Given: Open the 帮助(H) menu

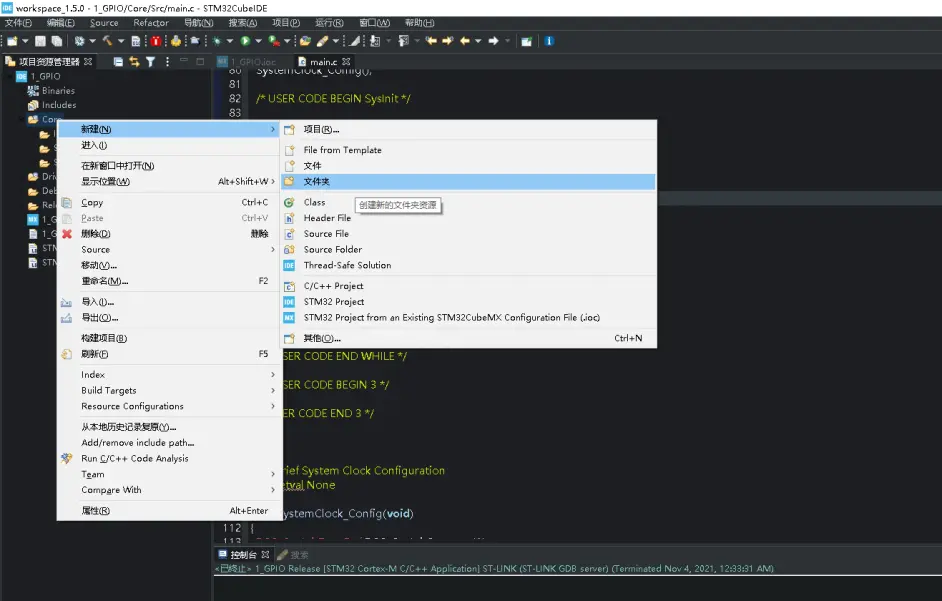Looking at the screenshot, I should tap(419, 23).
